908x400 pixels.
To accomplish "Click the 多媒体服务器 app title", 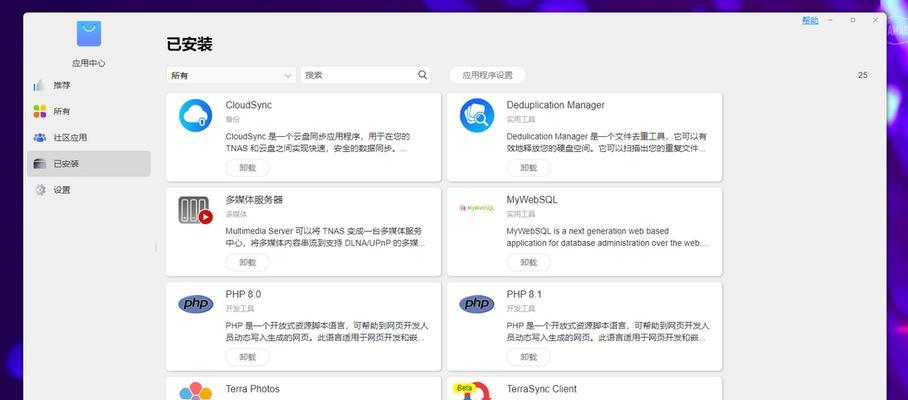I will 254,200.
